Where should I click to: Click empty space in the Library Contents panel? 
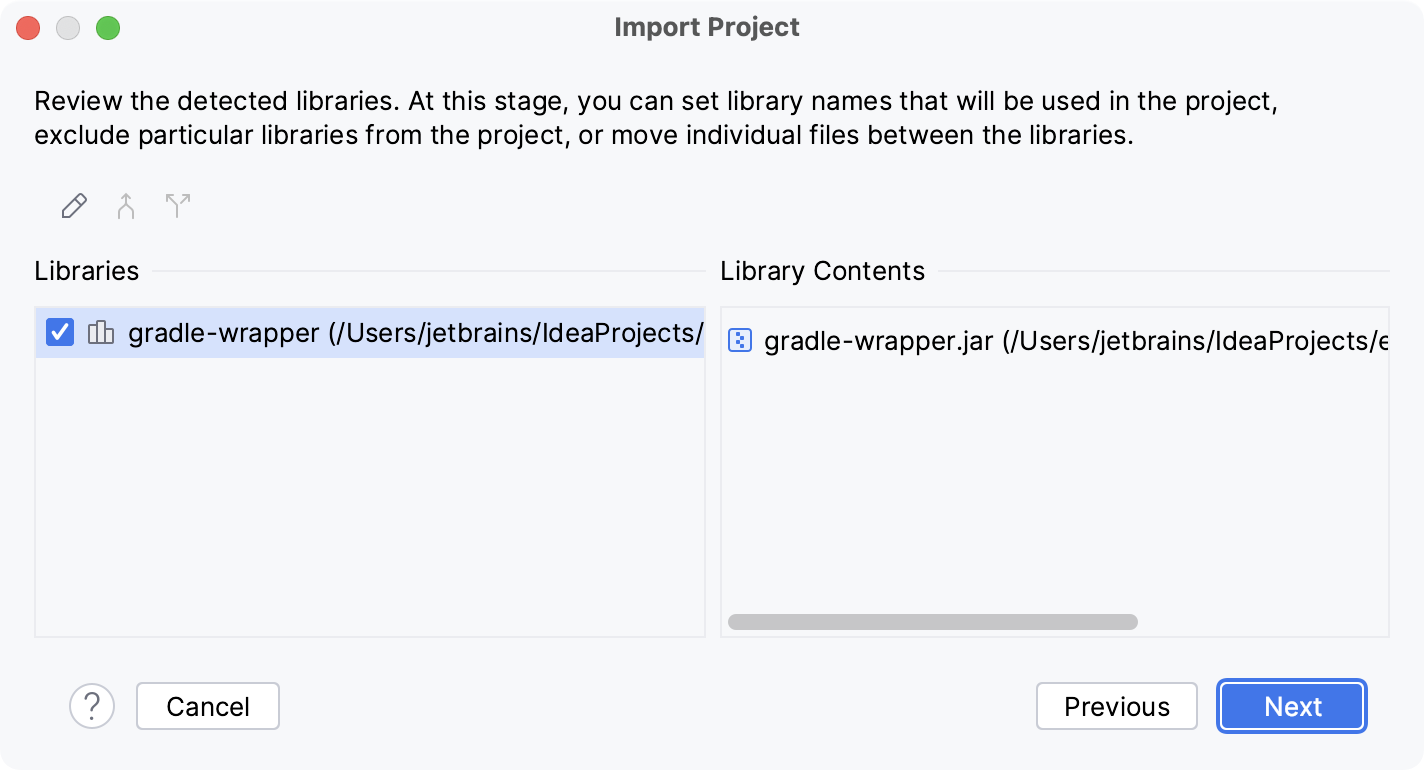point(1050,480)
